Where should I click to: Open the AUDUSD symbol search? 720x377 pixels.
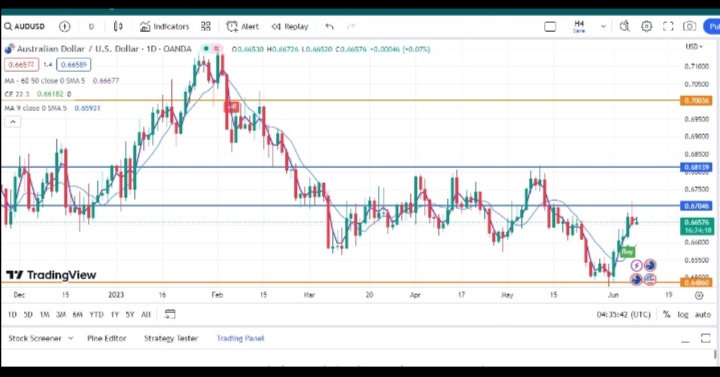point(25,27)
